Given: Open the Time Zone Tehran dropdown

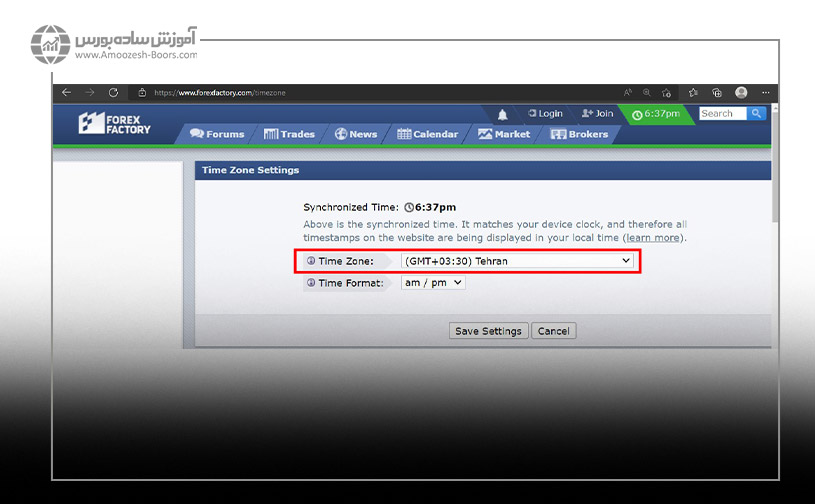Looking at the screenshot, I should pyautogui.click(x=517, y=261).
